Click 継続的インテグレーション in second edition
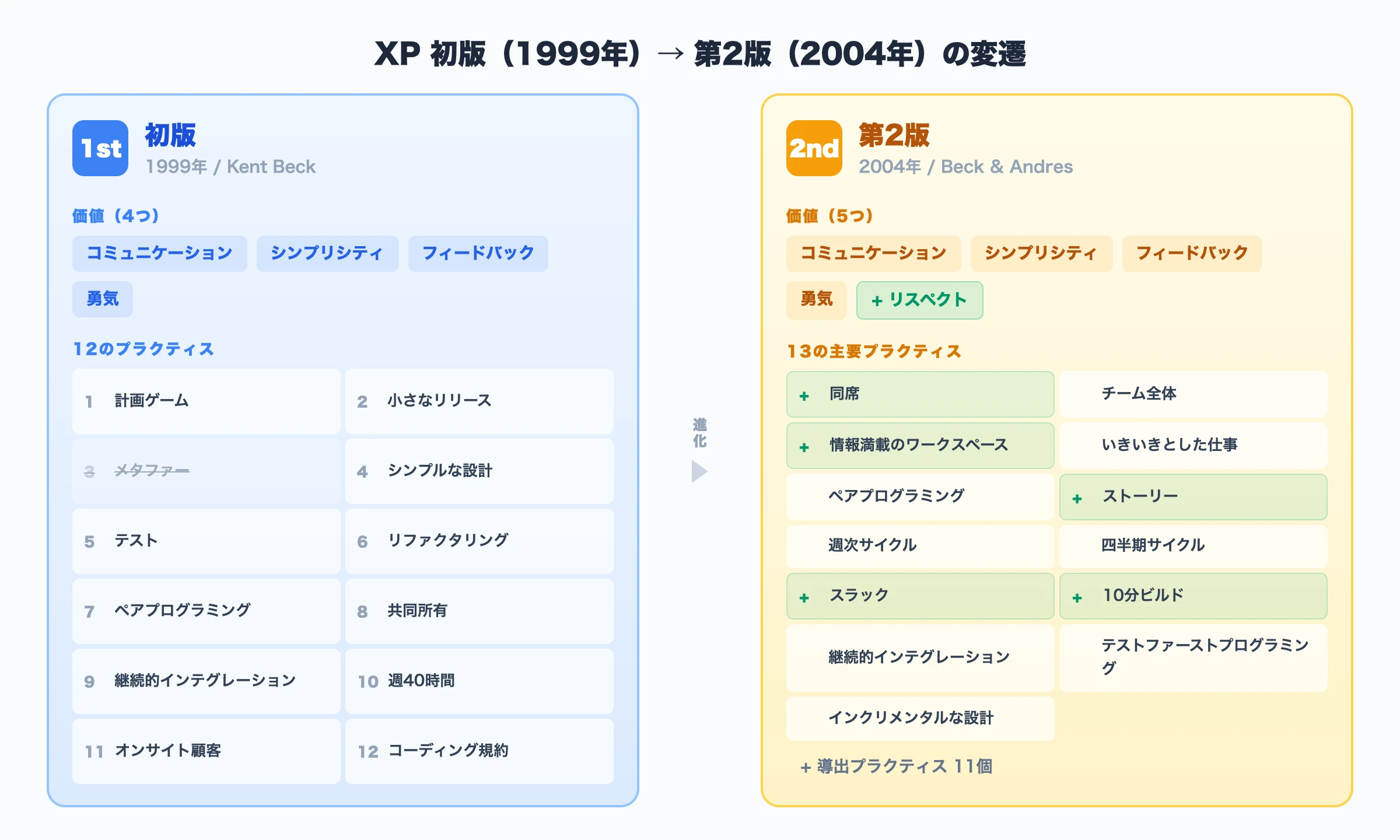The height and width of the screenshot is (840, 1400). click(x=921, y=658)
